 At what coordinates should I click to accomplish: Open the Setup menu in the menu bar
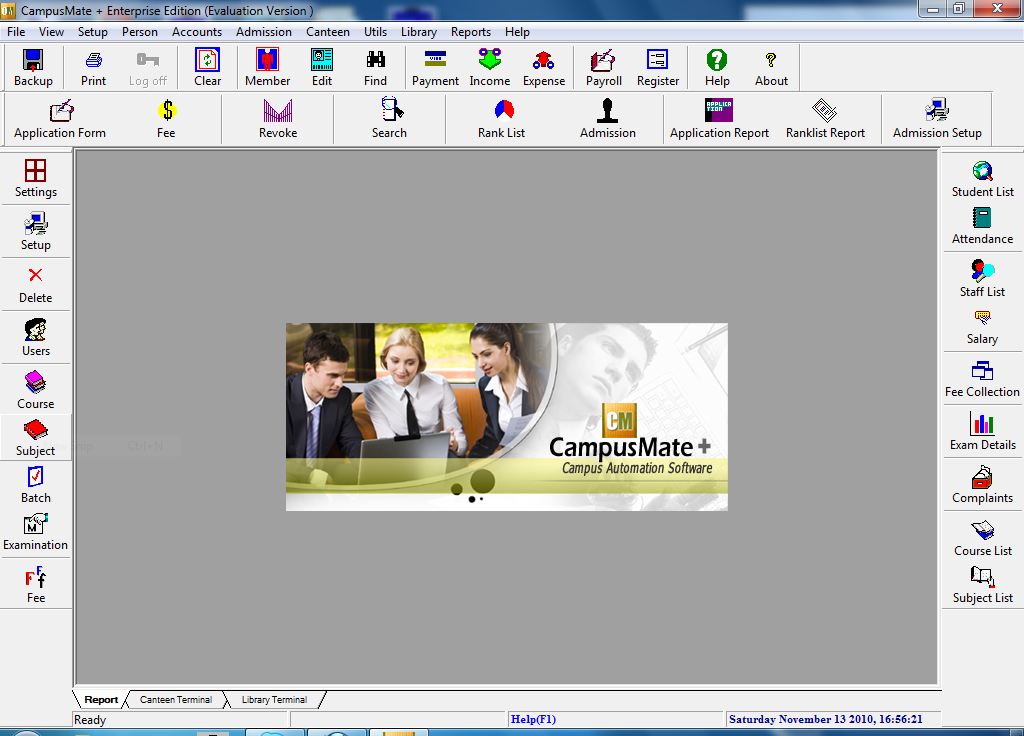[x=93, y=32]
